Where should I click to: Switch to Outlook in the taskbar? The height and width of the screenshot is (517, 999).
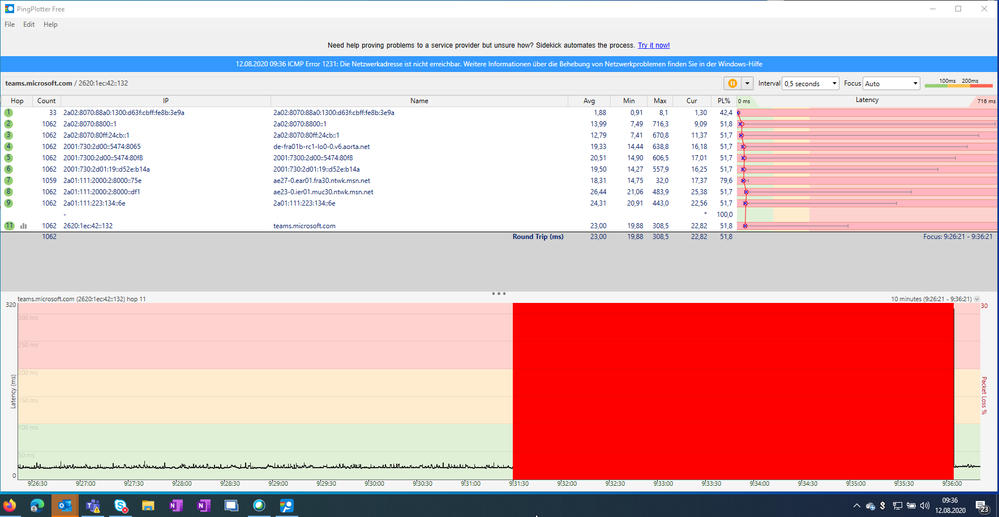[x=65, y=506]
